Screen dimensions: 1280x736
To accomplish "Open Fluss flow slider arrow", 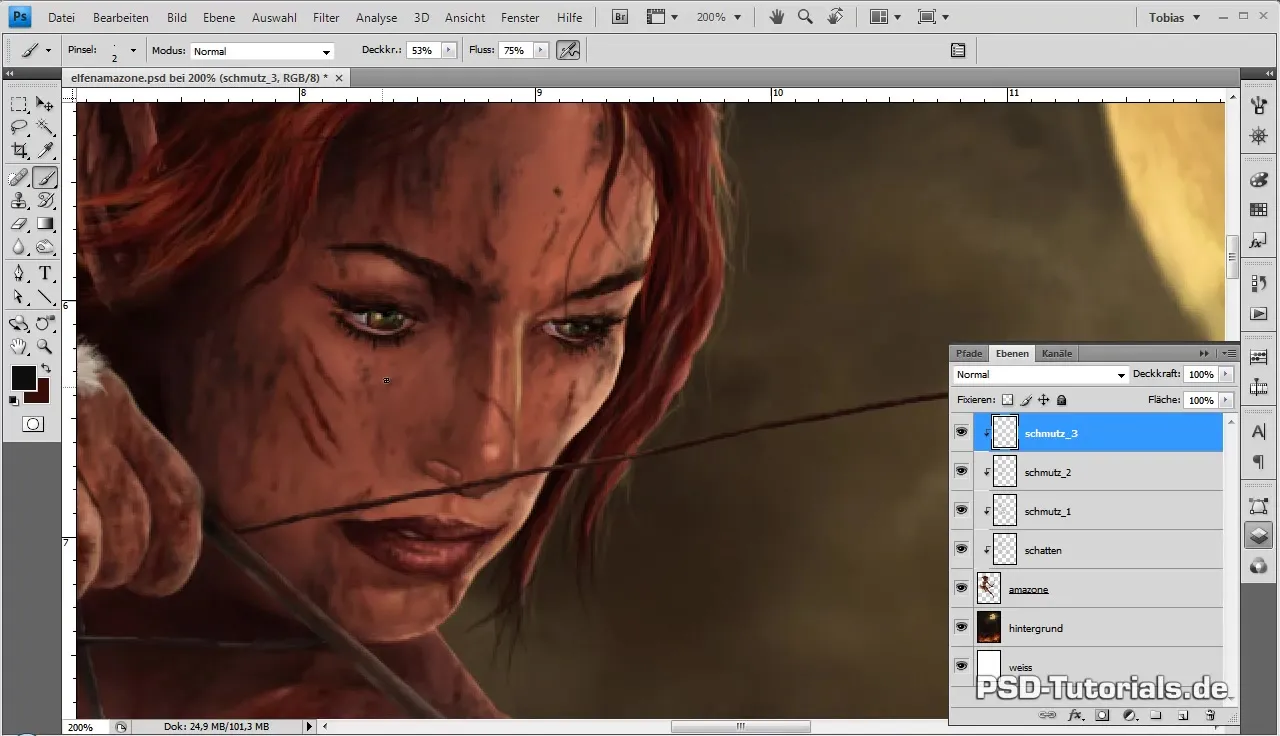I will [541, 50].
